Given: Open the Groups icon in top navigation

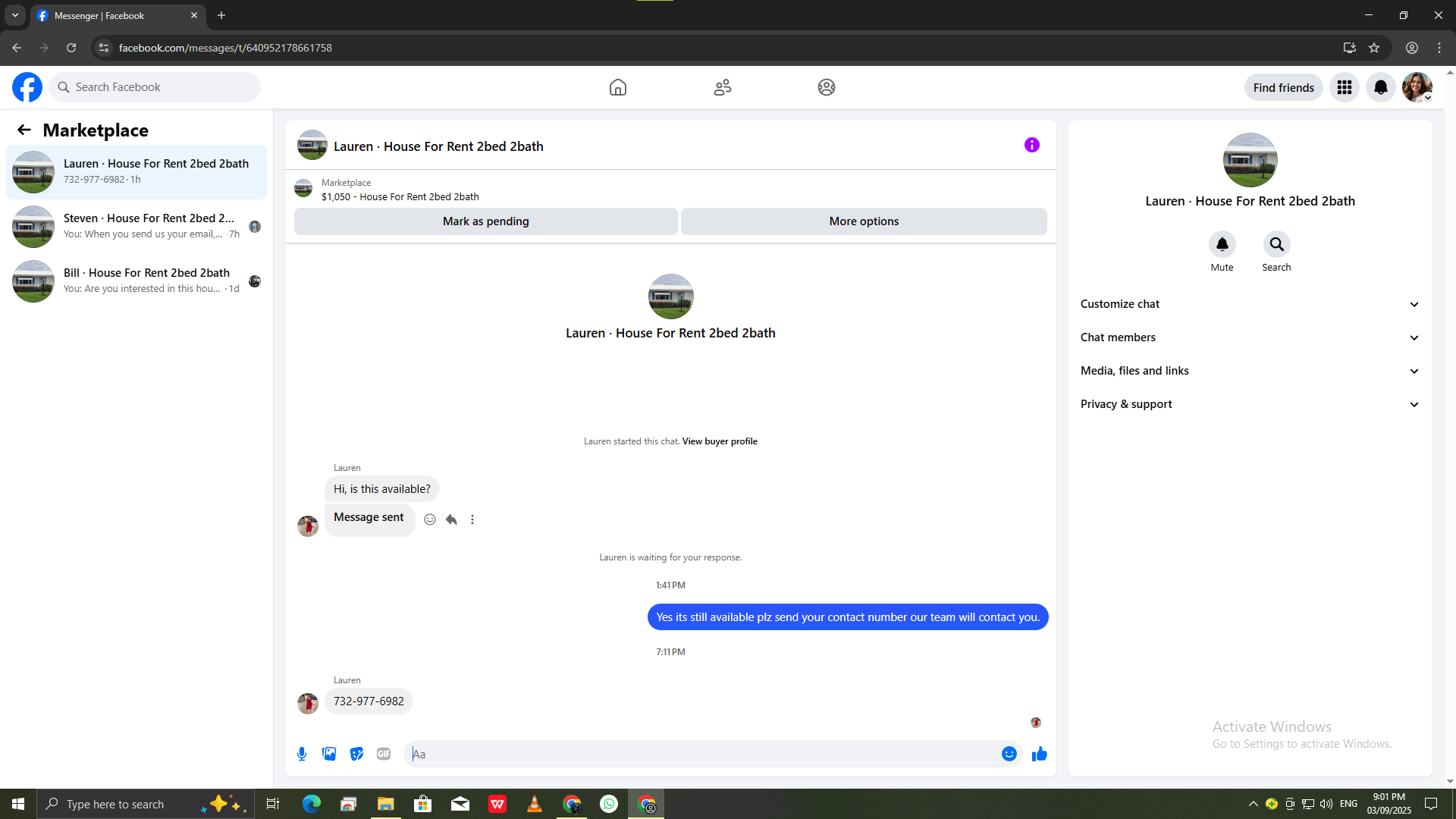Looking at the screenshot, I should click(827, 87).
